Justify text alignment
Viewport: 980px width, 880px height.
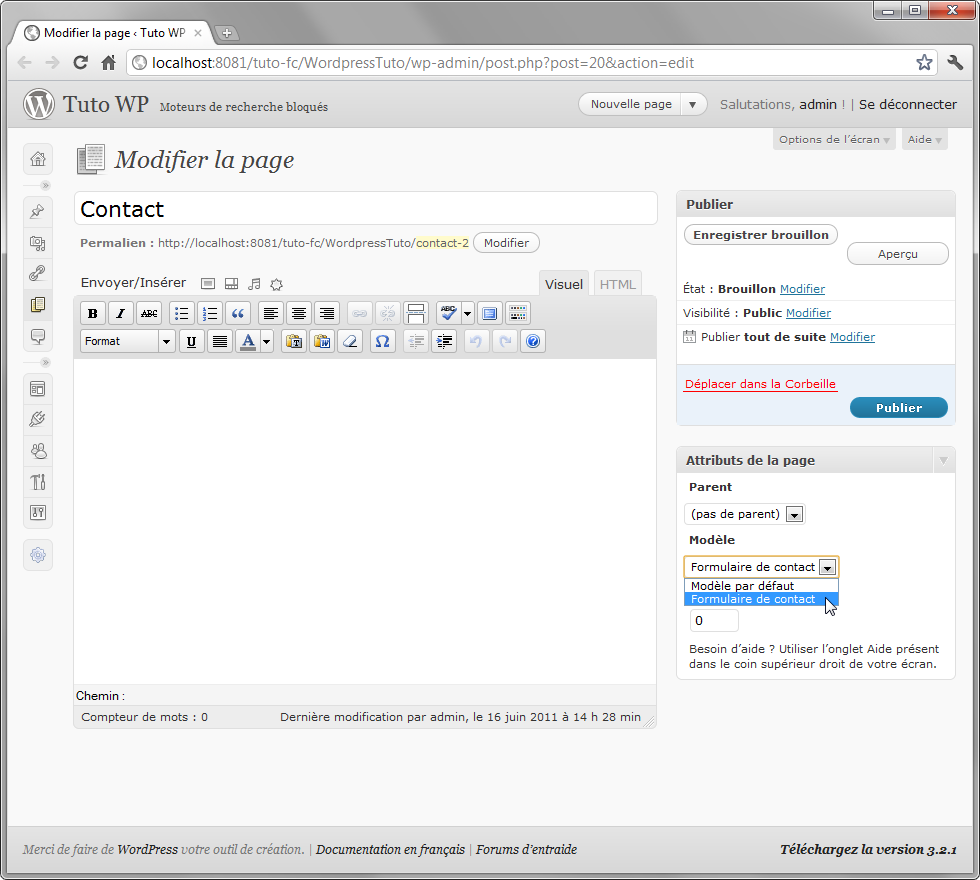tap(220, 341)
